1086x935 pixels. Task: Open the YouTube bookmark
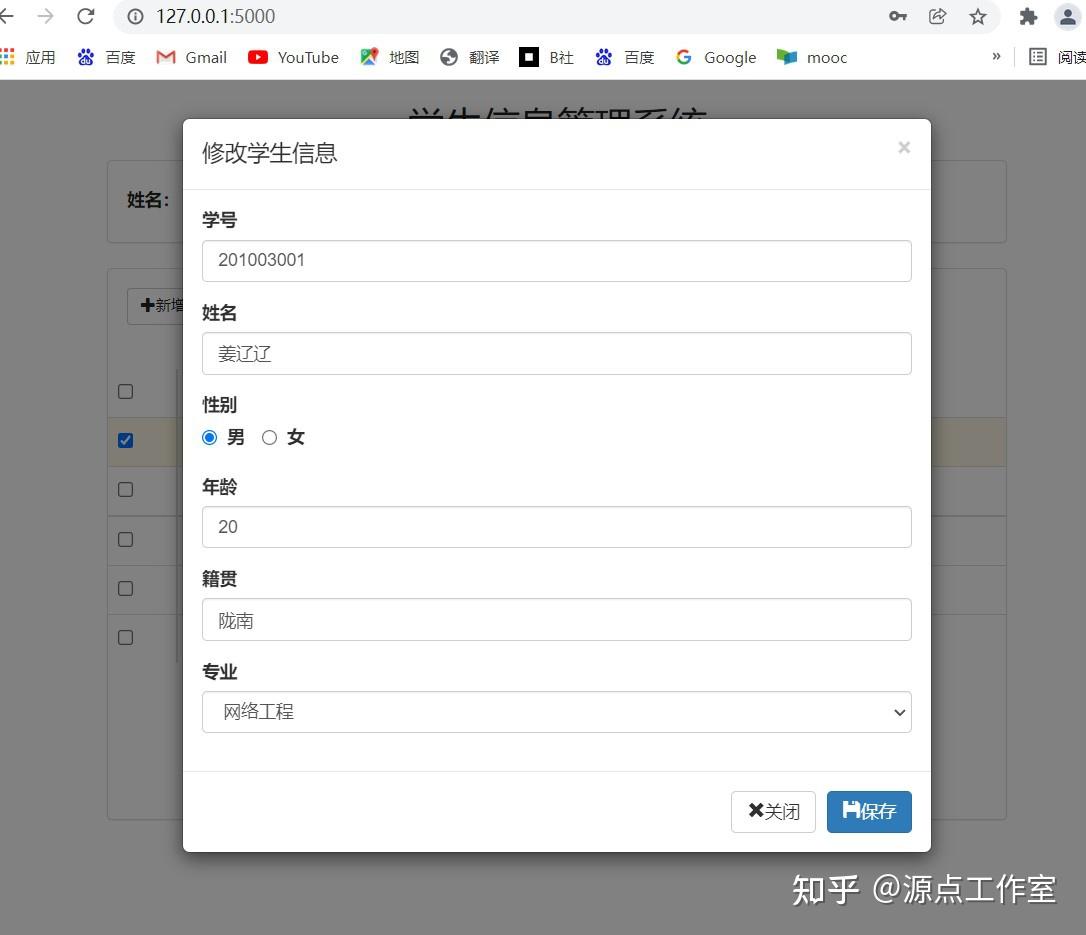294,57
